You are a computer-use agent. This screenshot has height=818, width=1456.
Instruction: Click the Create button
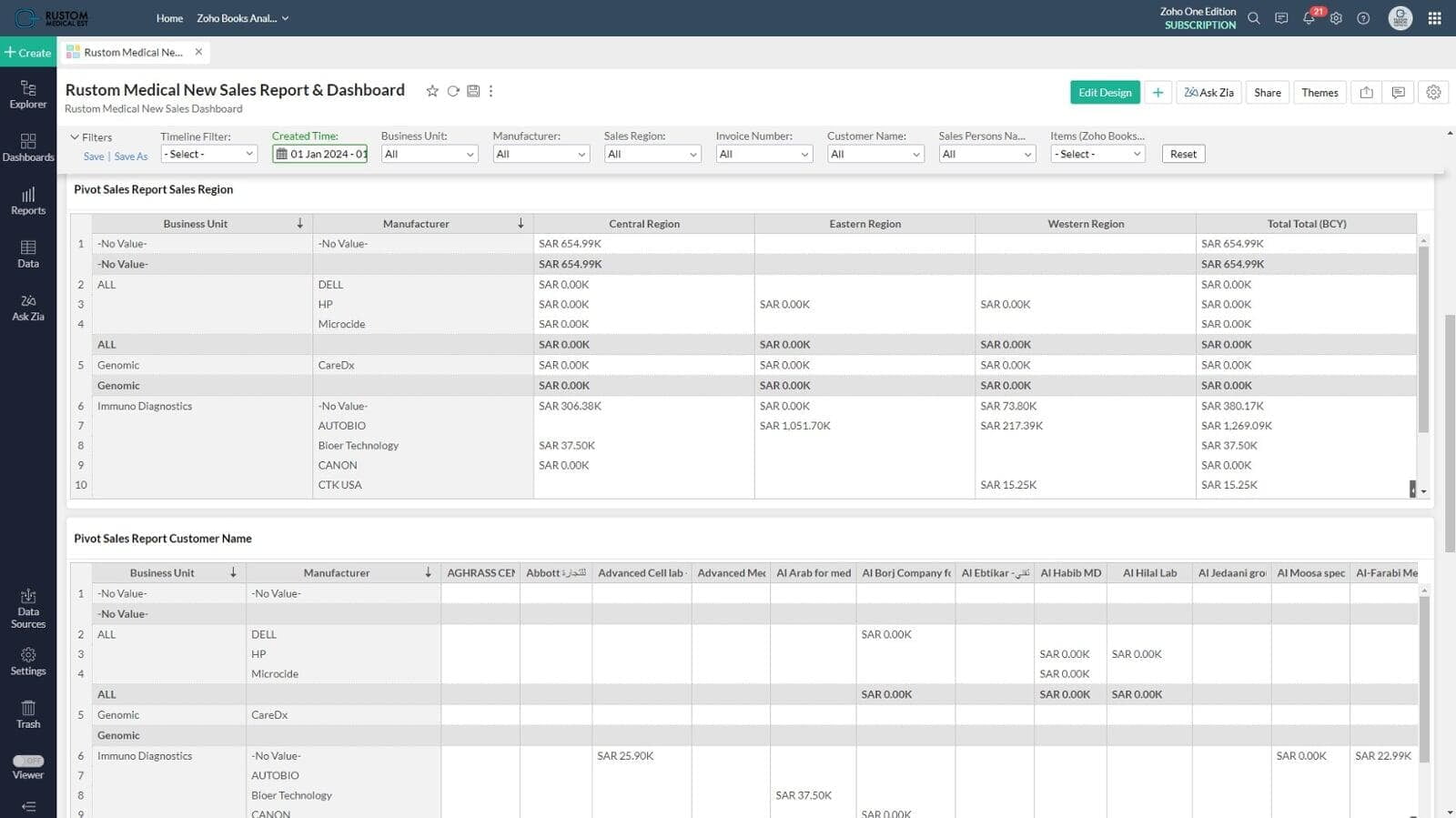[x=28, y=52]
